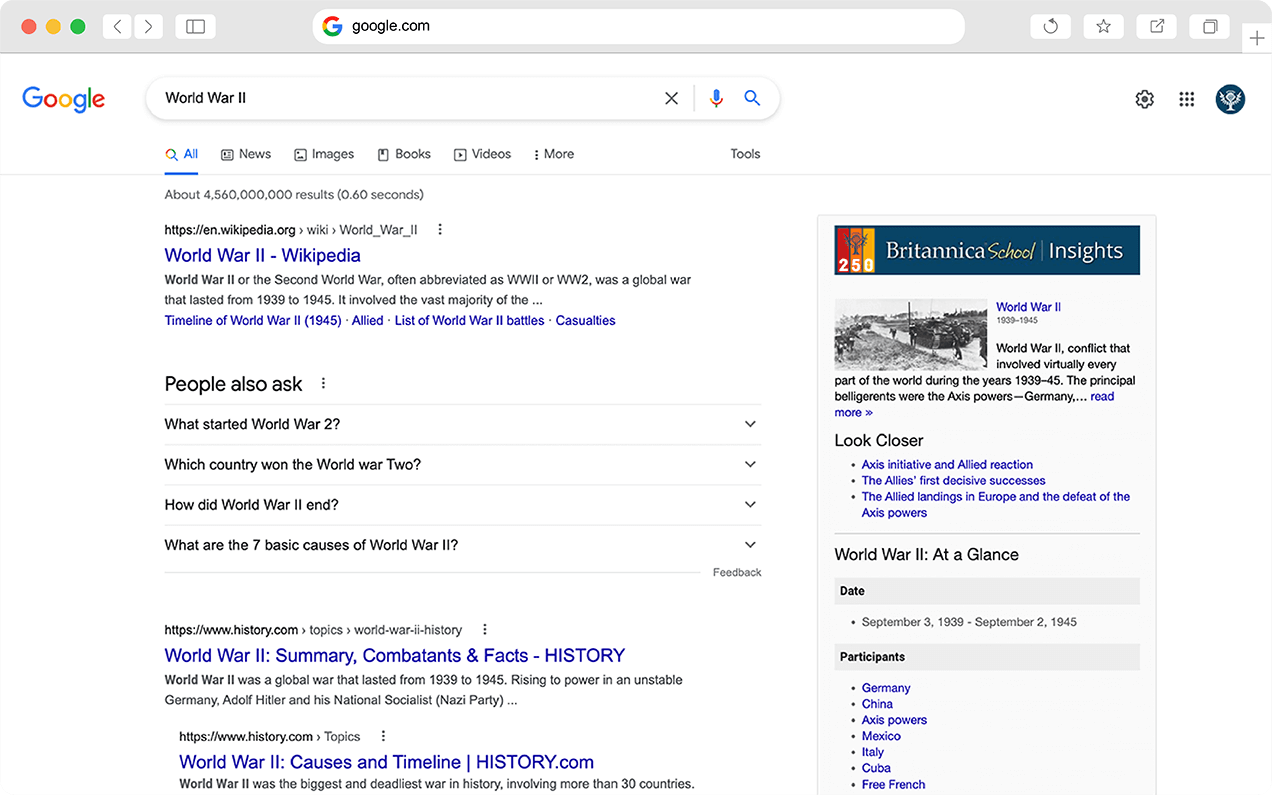Expand "Which country won the World war Two?"

coord(463,464)
